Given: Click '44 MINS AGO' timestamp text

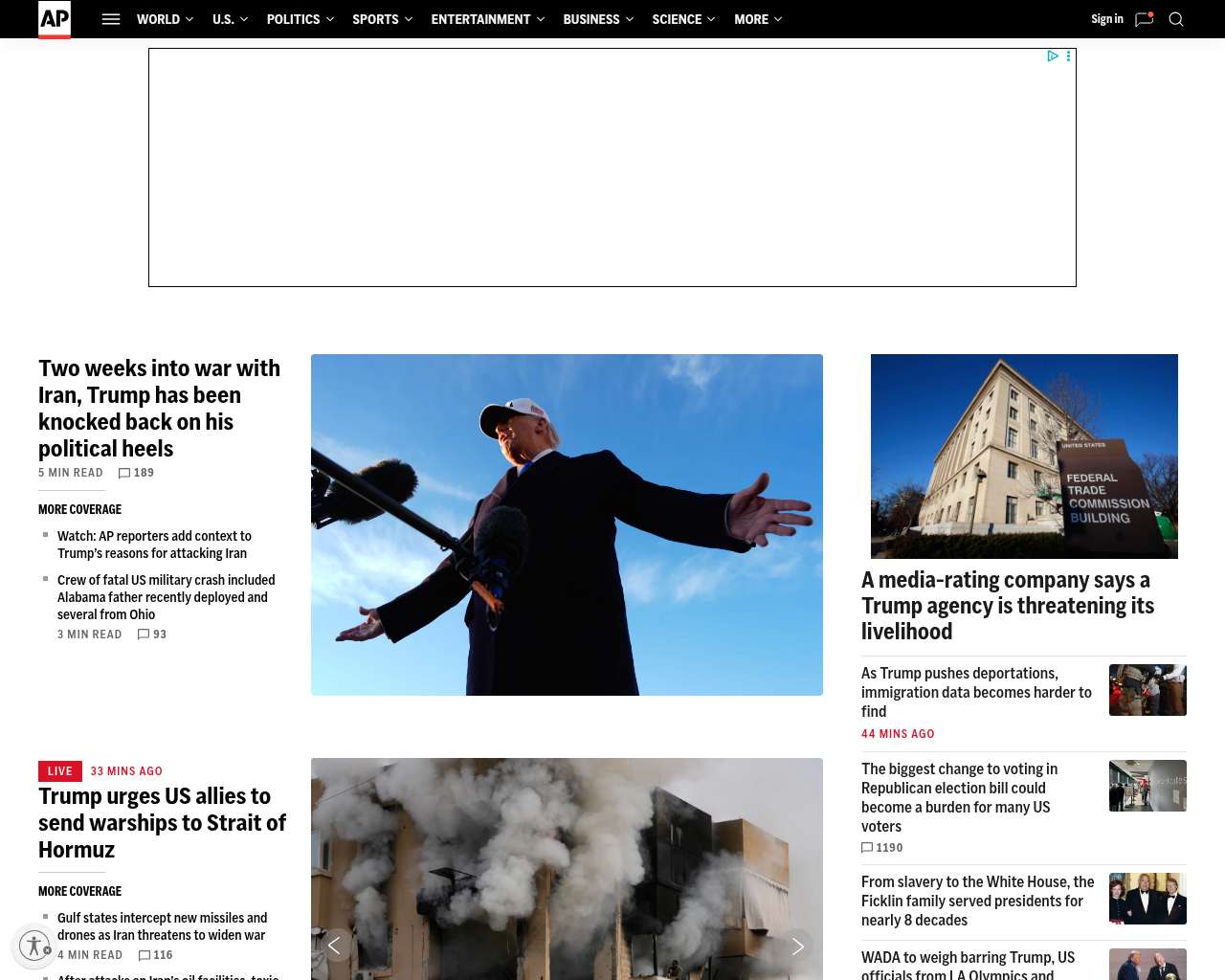Looking at the screenshot, I should [898, 734].
